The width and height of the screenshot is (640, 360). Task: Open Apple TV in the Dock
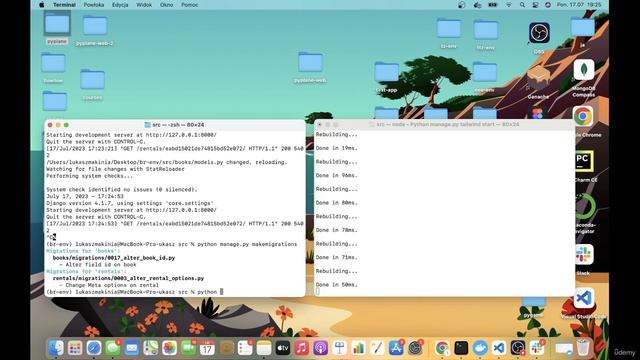282,348
